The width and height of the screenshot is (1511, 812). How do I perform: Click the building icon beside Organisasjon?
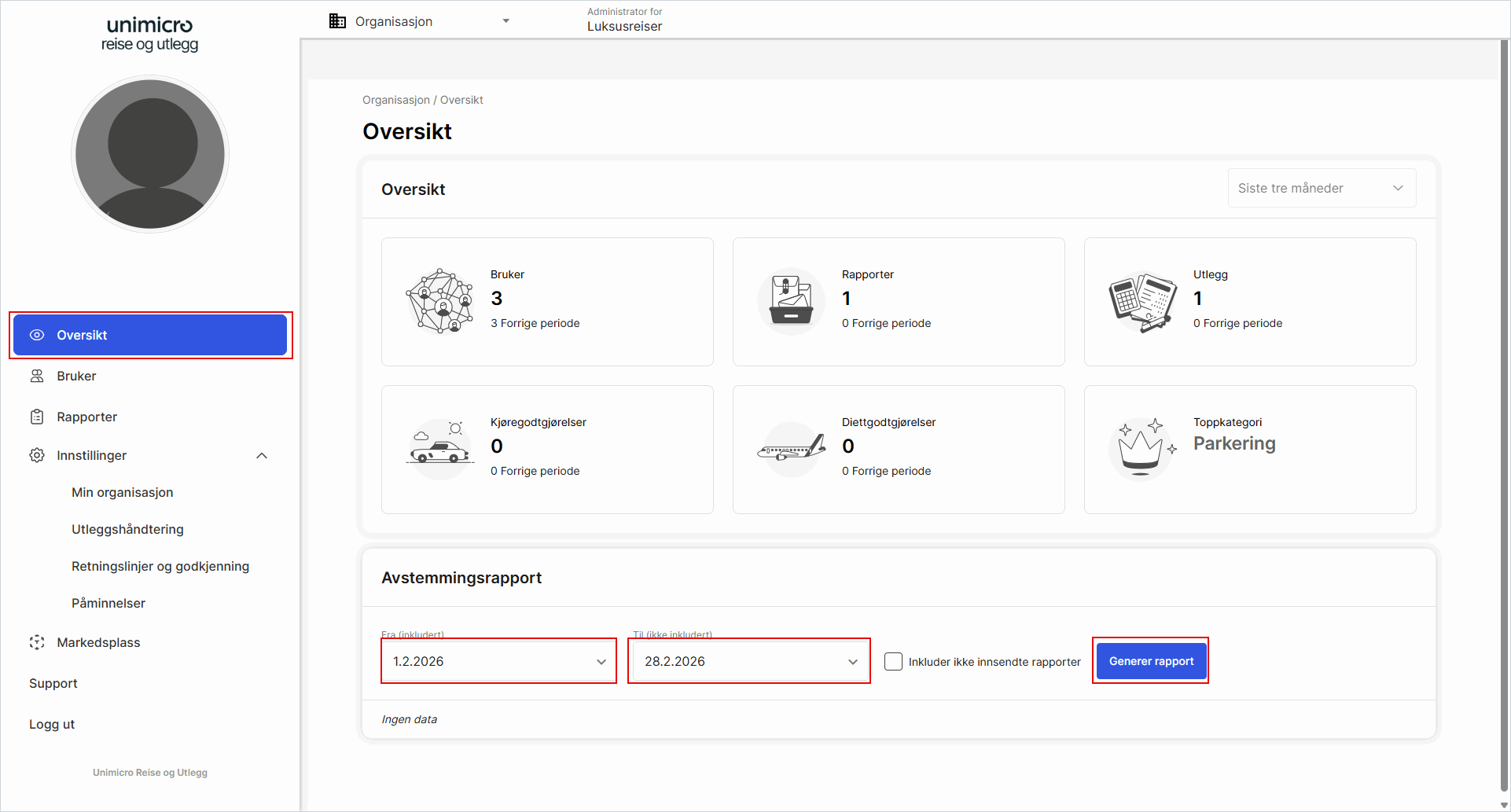pos(337,21)
